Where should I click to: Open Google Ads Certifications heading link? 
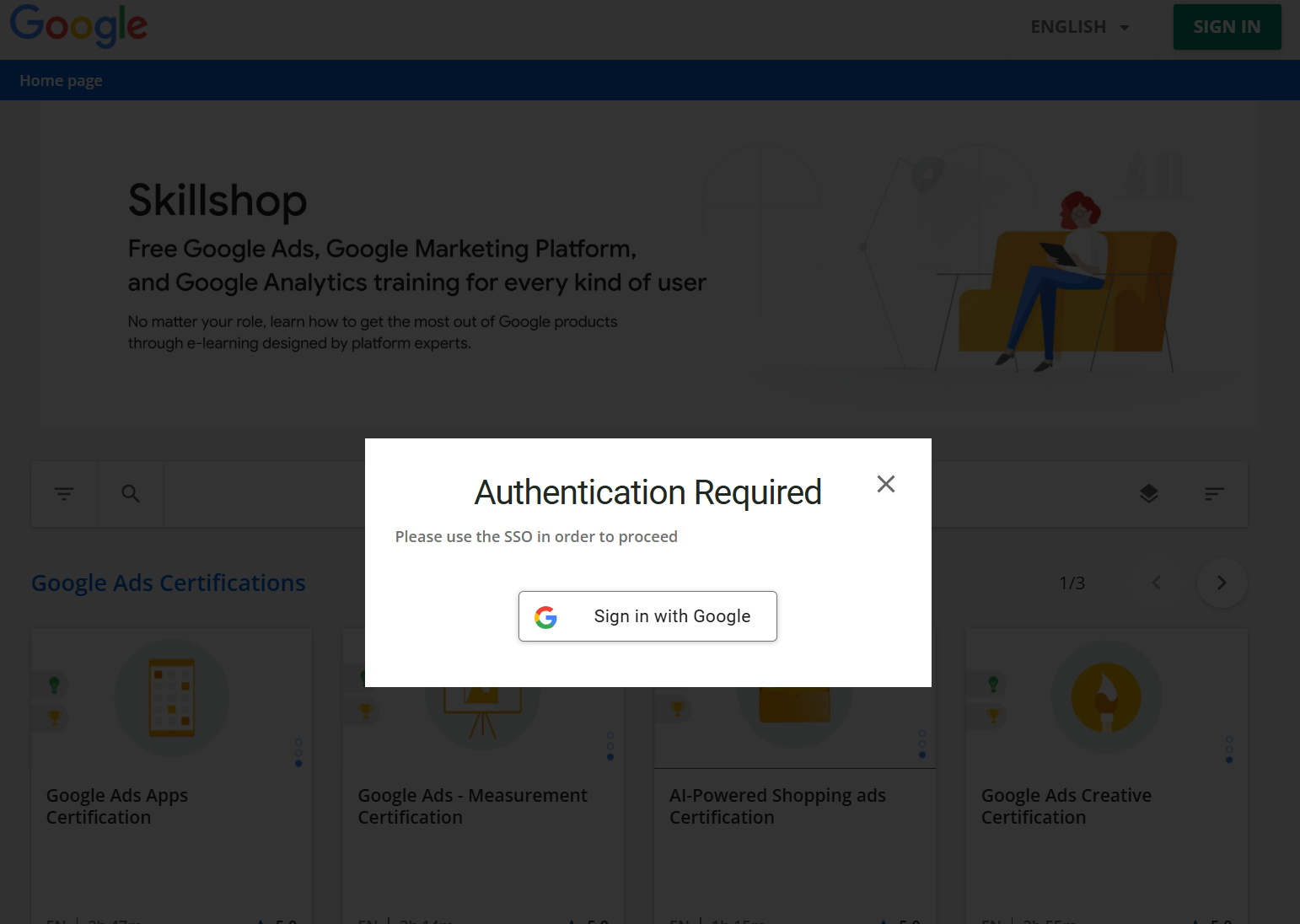pyautogui.click(x=169, y=583)
